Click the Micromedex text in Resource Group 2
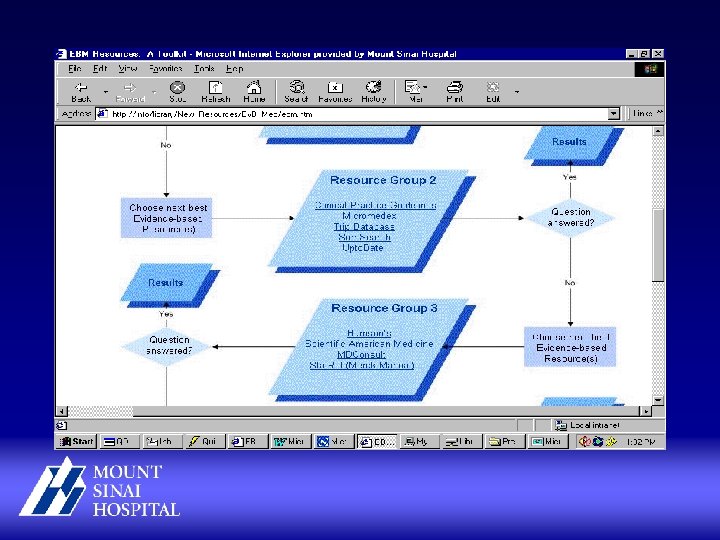720x540 pixels. tap(369, 216)
